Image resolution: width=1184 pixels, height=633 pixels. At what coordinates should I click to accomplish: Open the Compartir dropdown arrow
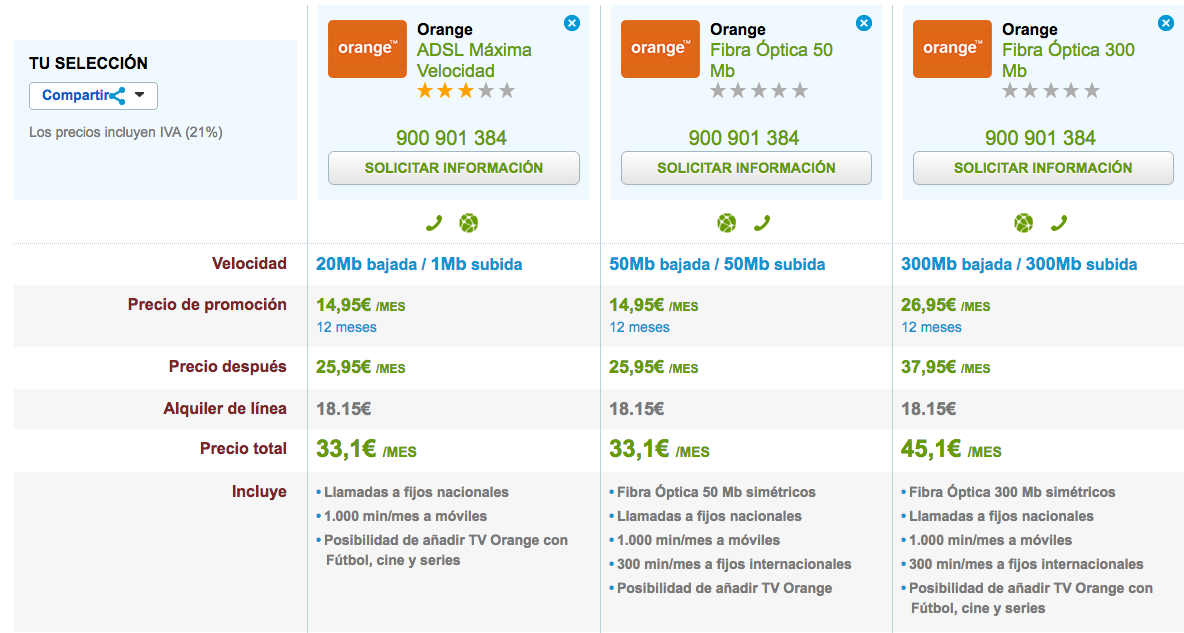pos(140,95)
